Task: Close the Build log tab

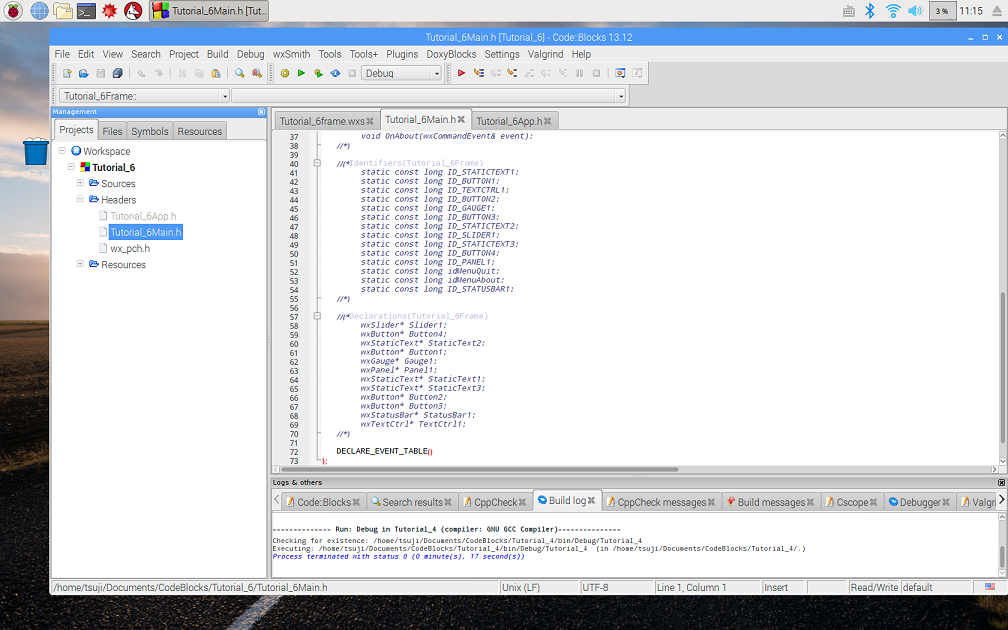Action: point(591,500)
